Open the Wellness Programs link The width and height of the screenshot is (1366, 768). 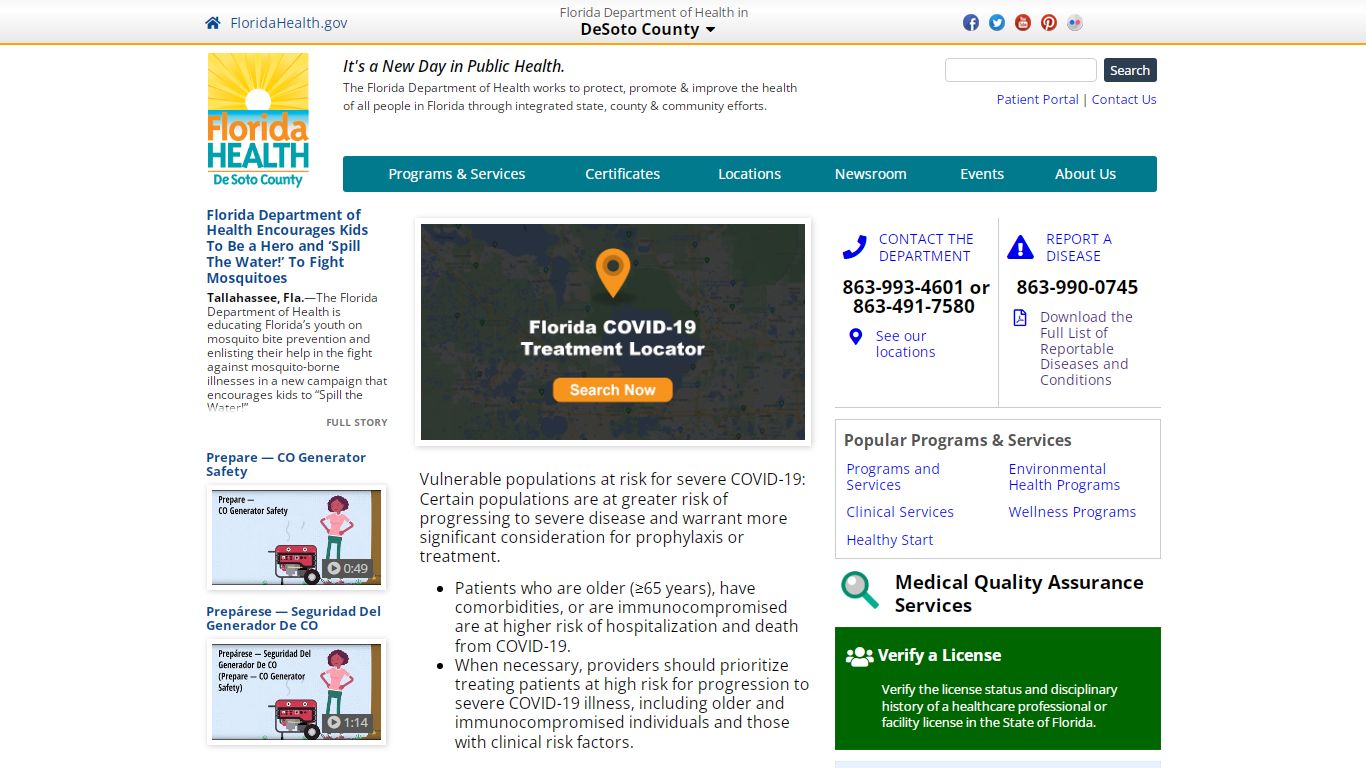point(1072,512)
